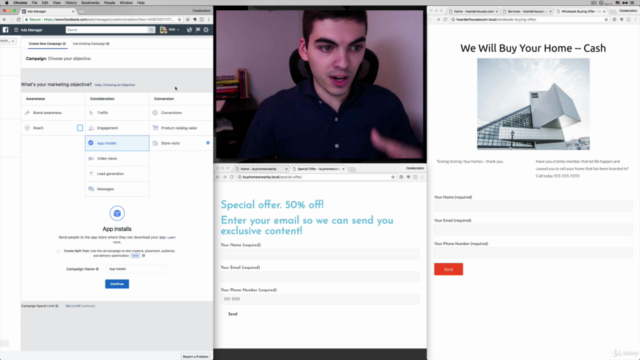Open the globe notifications icon in Ads Manager
Screen dimensions: 640x360
(189, 30)
